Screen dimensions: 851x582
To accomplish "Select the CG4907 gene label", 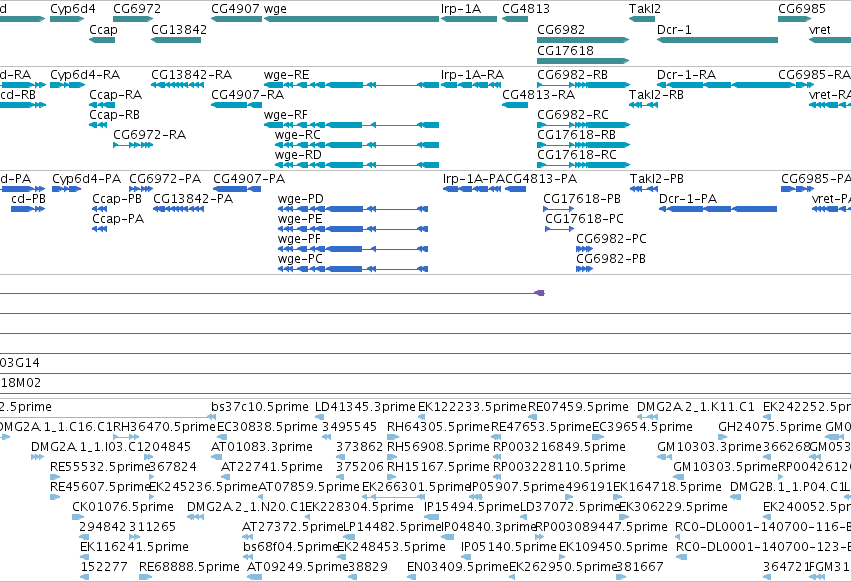I will 236,9.
